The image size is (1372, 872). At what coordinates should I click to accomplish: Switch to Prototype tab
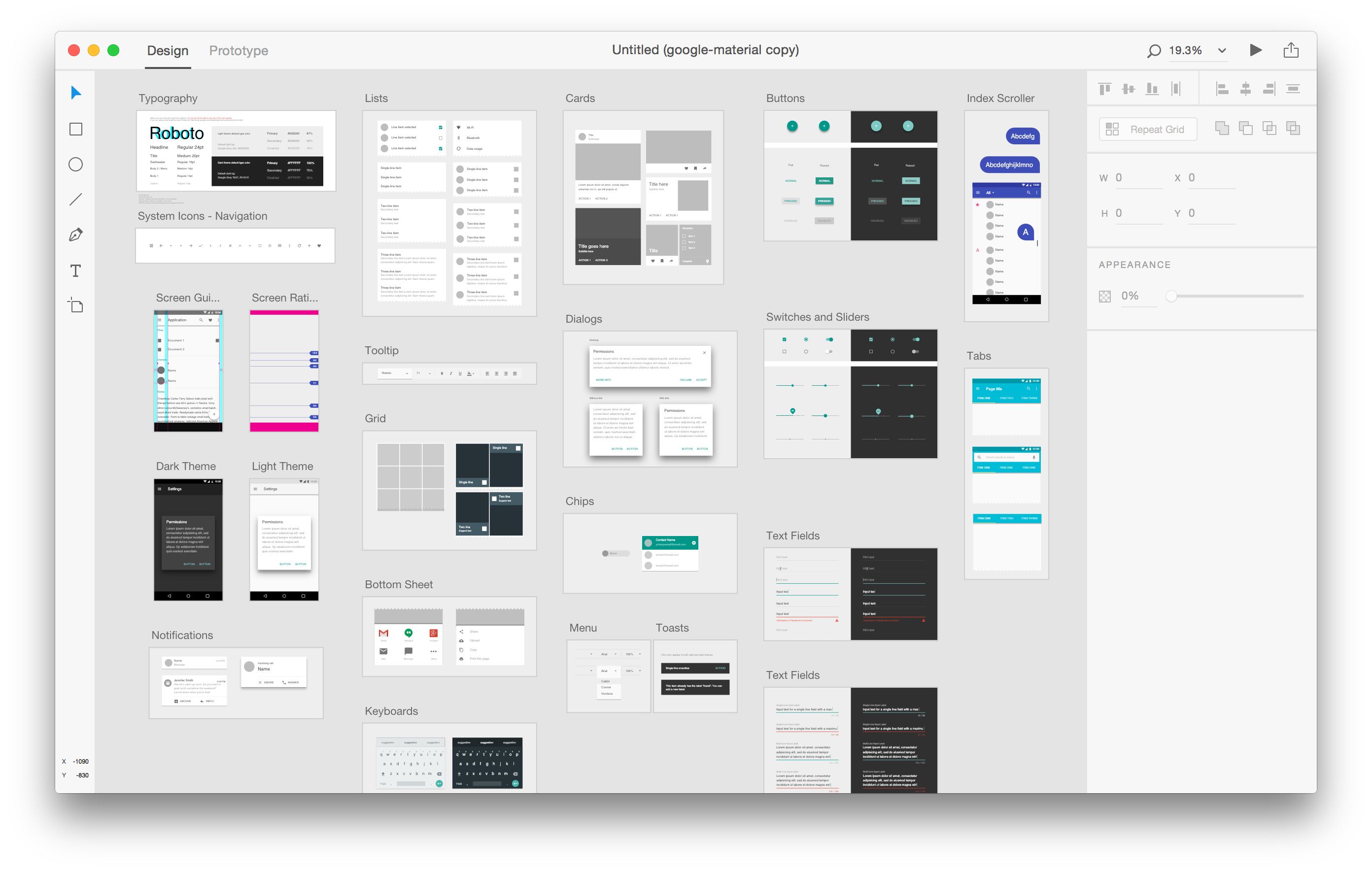[239, 49]
